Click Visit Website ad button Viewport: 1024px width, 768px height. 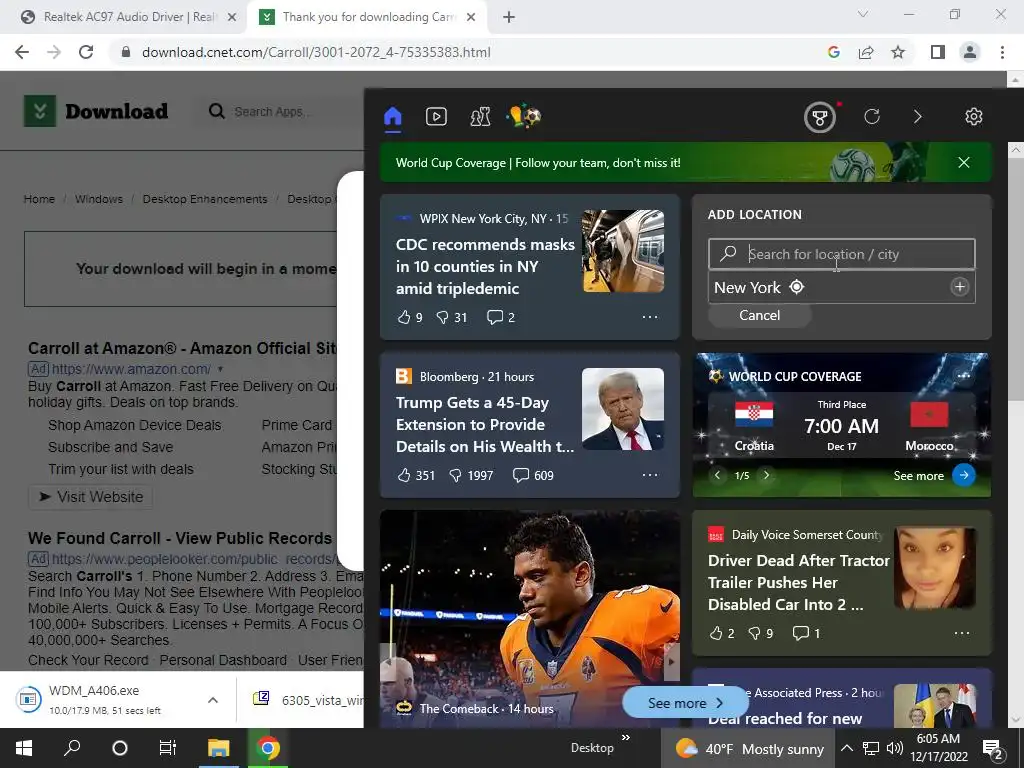click(x=91, y=497)
